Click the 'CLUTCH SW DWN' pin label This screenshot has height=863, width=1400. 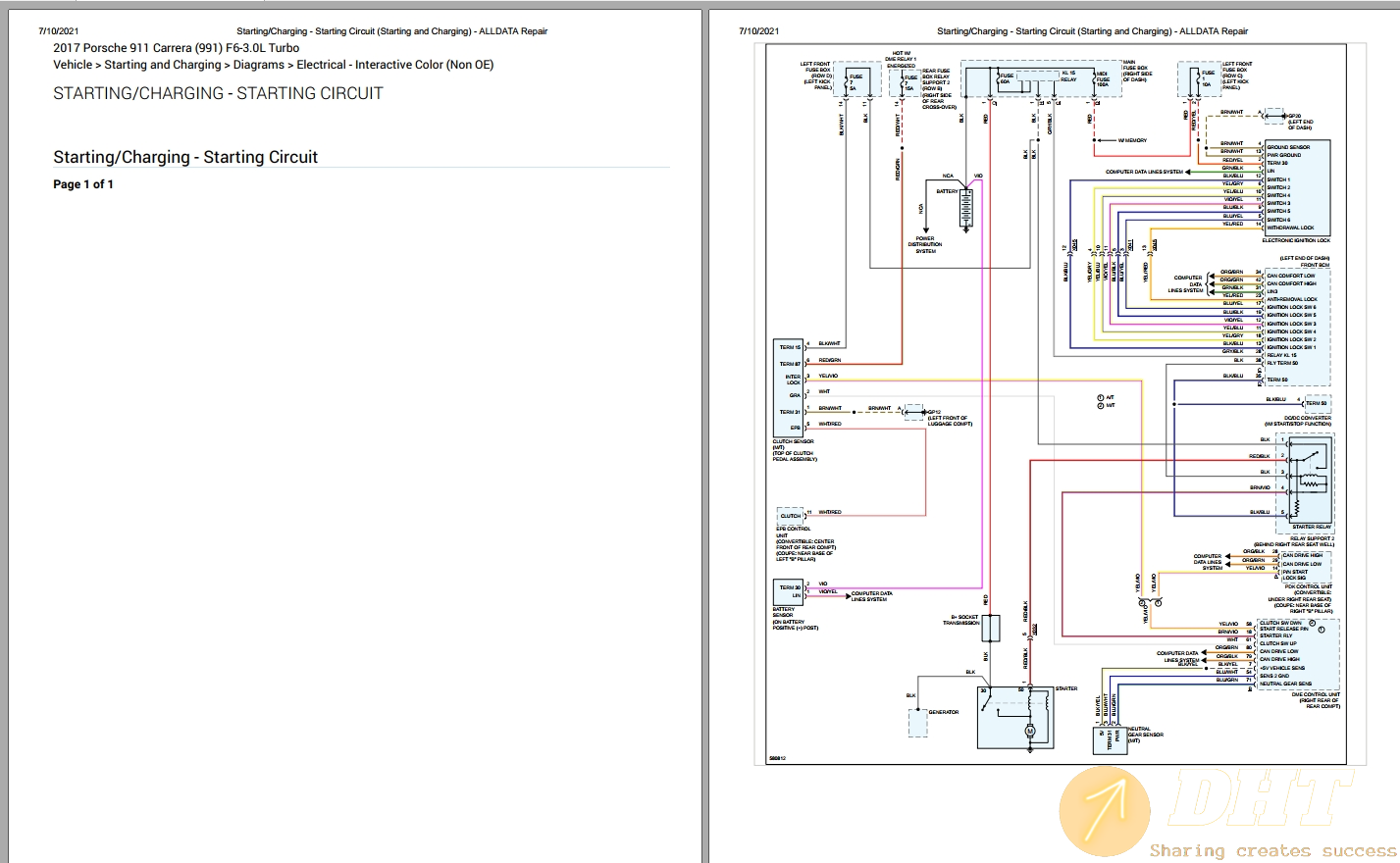[x=1281, y=623]
